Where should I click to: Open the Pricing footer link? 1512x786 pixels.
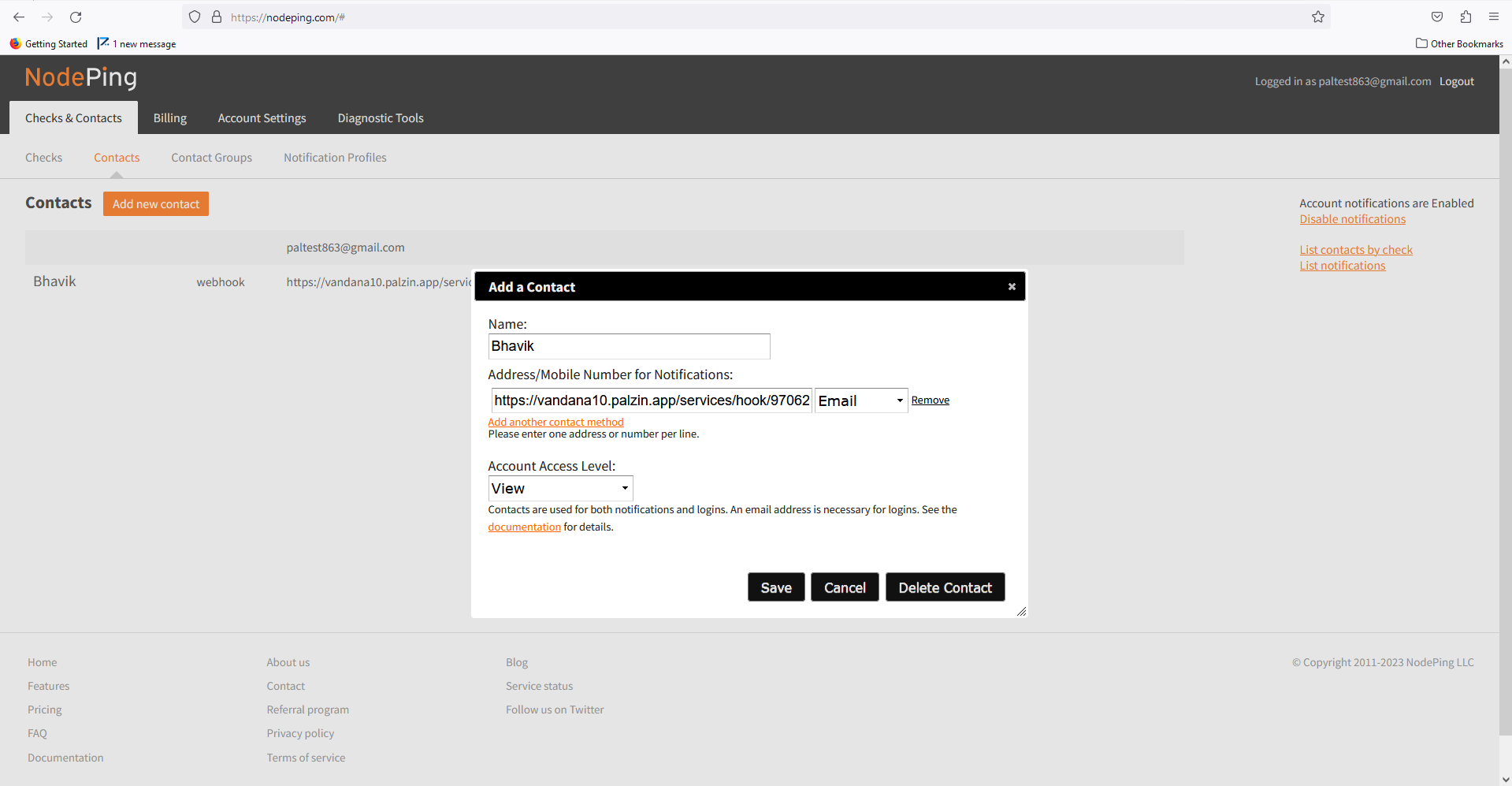click(44, 710)
